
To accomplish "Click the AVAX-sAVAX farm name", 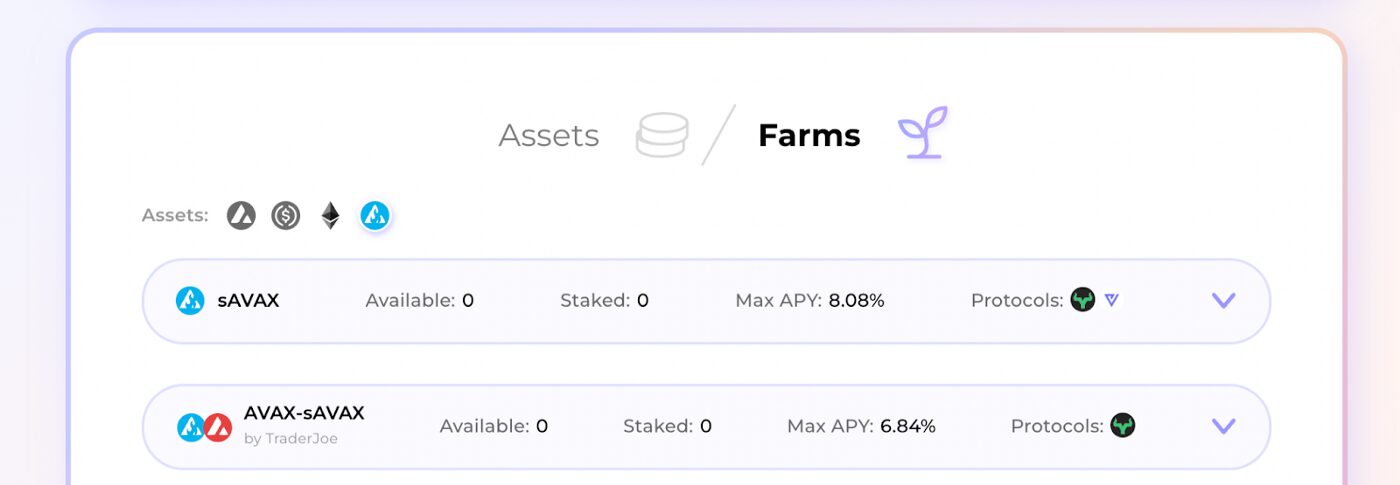I will 304,413.
